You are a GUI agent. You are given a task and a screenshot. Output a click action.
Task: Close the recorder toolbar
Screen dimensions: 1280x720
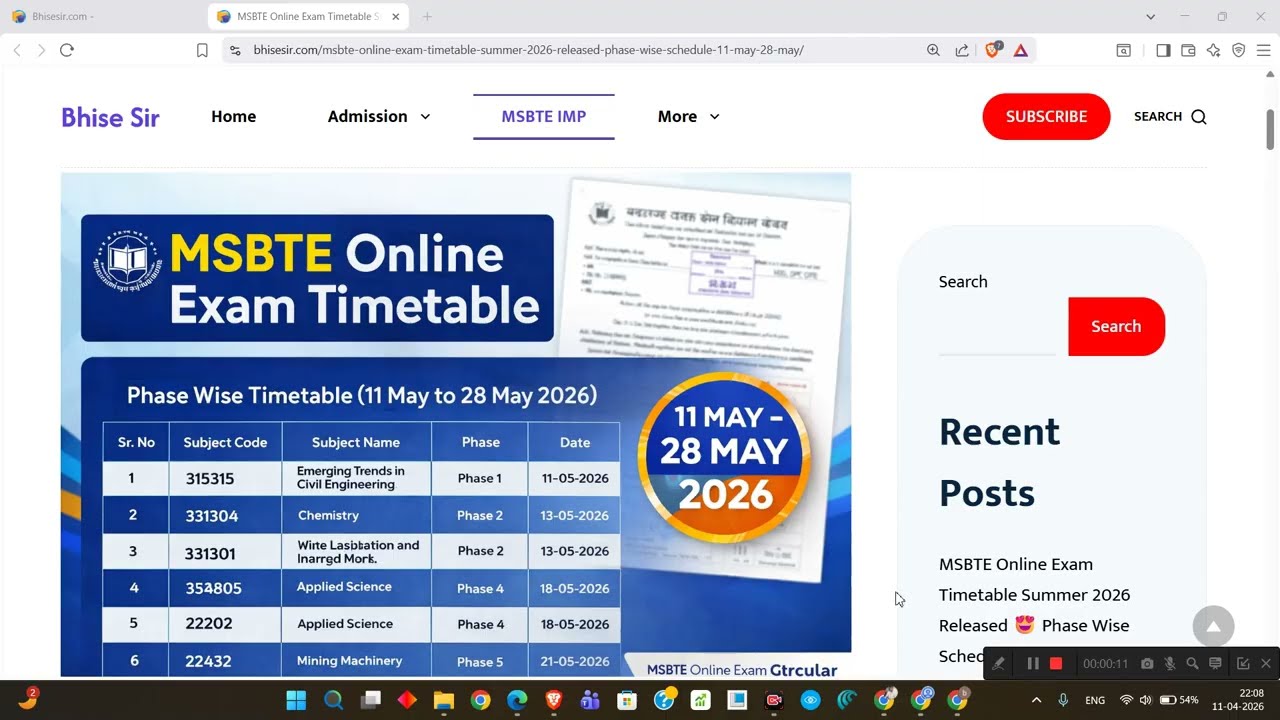[1266, 663]
